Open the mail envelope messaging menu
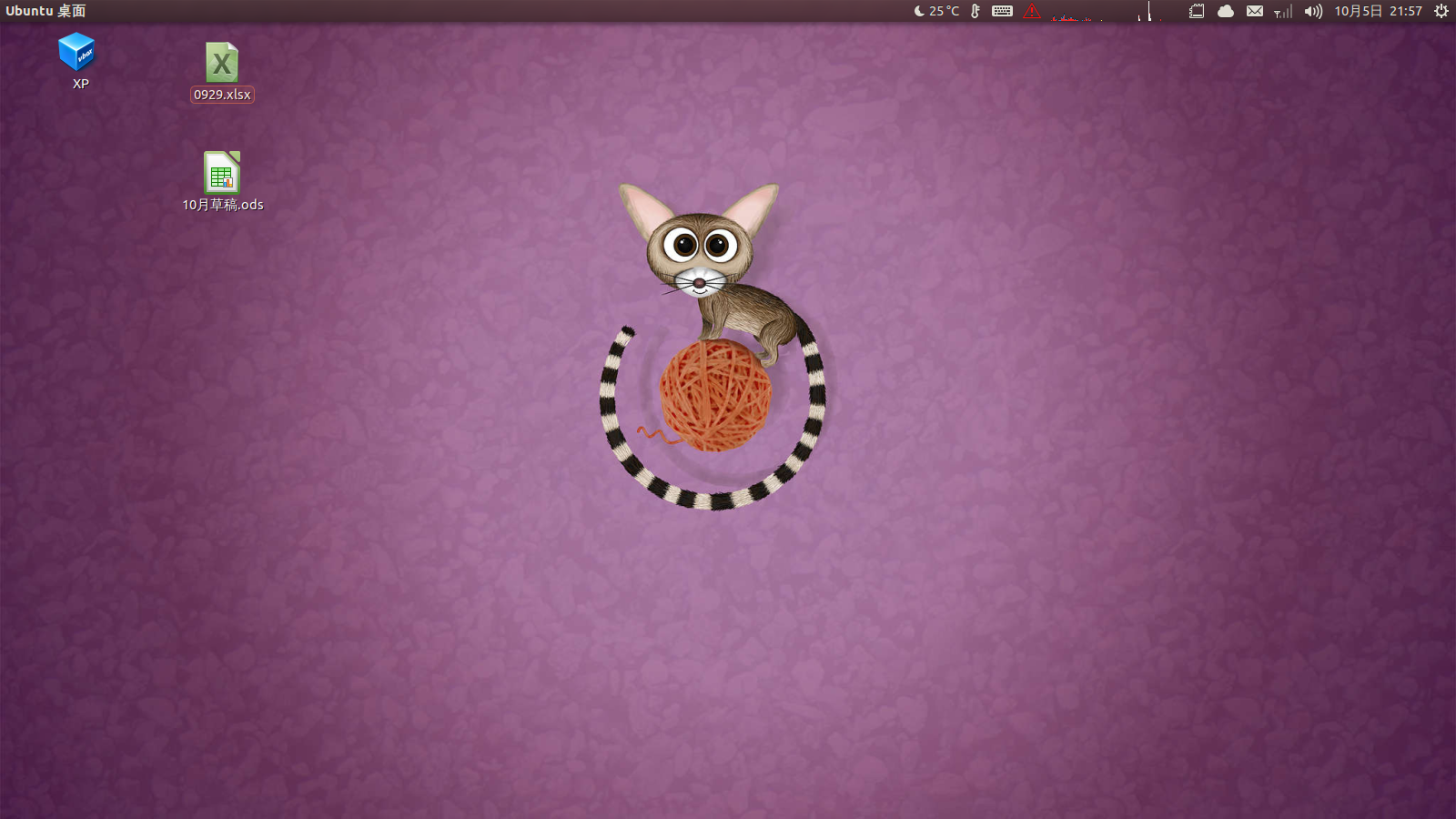1456x819 pixels. 1255,11
